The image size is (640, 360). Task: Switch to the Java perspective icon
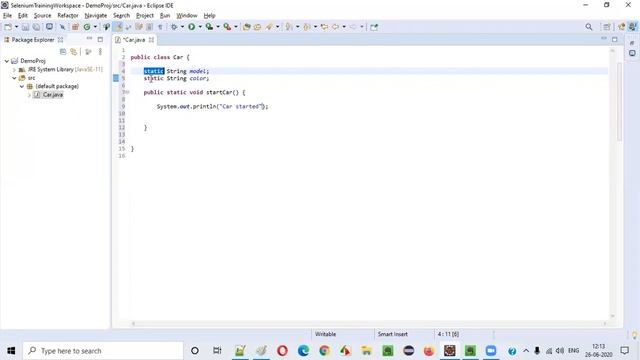coord(632,27)
